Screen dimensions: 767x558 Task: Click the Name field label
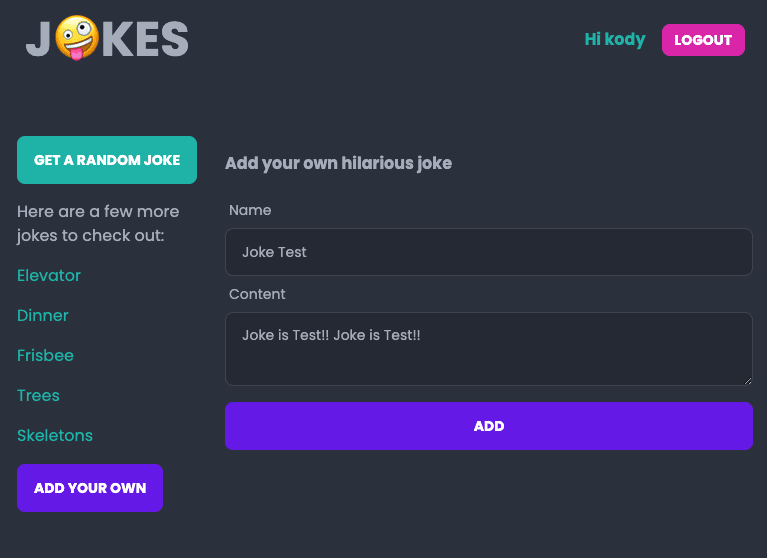pos(250,210)
